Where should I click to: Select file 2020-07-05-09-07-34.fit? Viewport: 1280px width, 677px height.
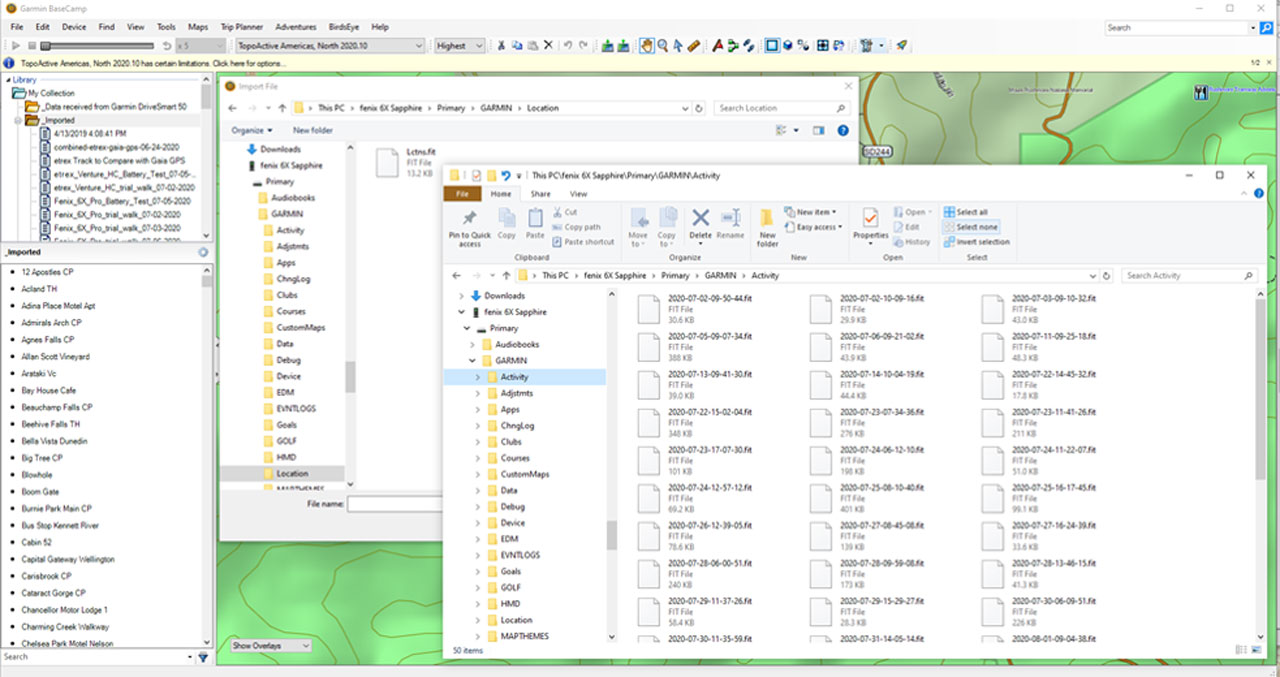click(x=697, y=346)
